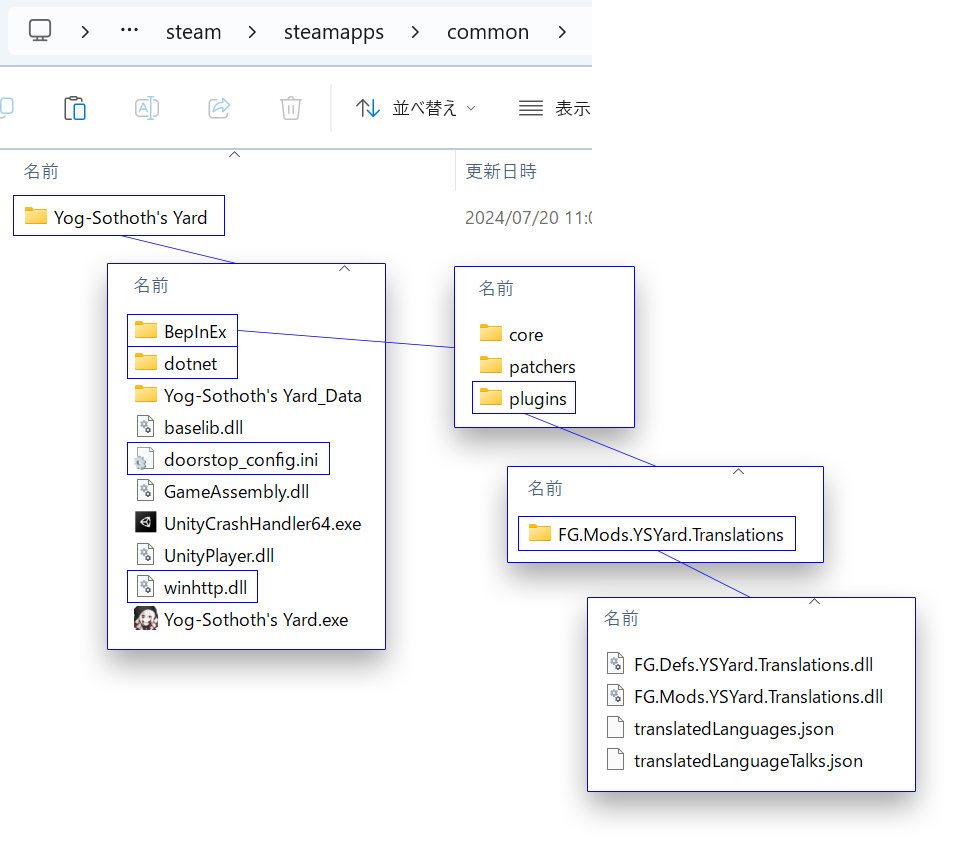Select the FG.Mods.YSYard.Translations folder name
Screen dimensions: 959x859
(670, 535)
